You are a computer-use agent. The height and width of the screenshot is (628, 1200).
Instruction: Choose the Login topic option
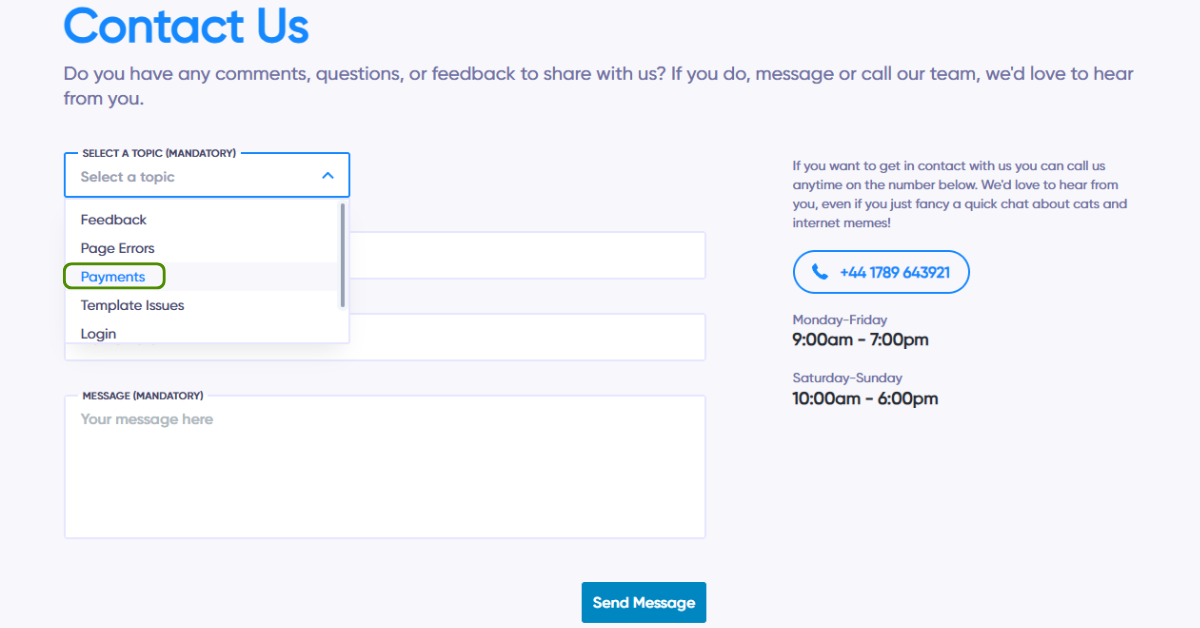98,333
